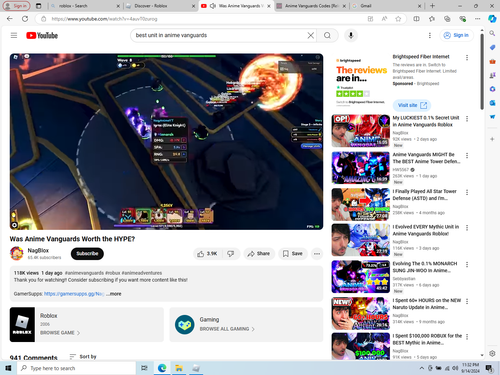Open Edge Read aloud icon

[x=384, y=19]
